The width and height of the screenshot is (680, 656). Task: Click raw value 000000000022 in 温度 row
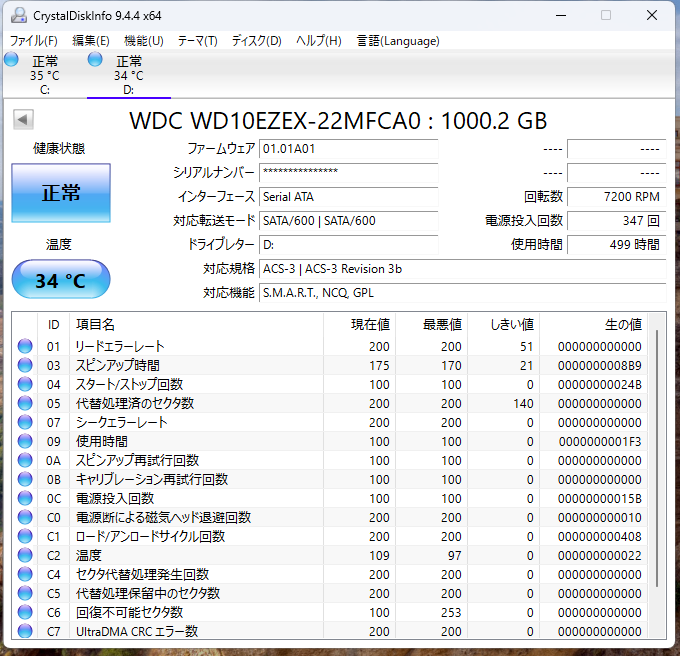(x=599, y=555)
